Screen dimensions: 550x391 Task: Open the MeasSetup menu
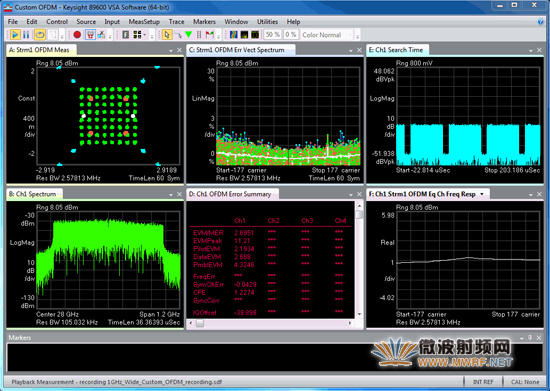click(x=144, y=22)
